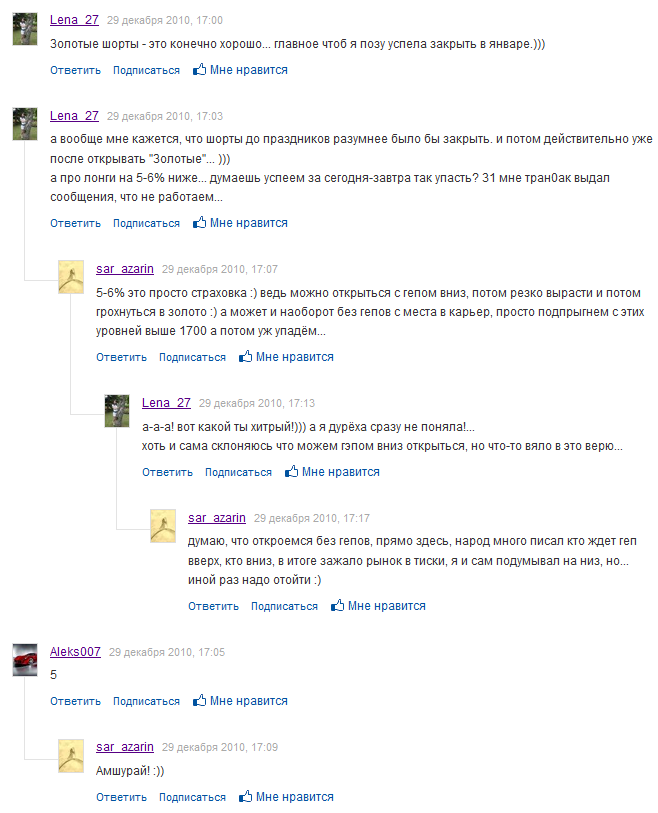Click Подписаться under Lena_27's 17:13 reply
The height and width of the screenshot is (813, 658).
pyautogui.click(x=238, y=472)
